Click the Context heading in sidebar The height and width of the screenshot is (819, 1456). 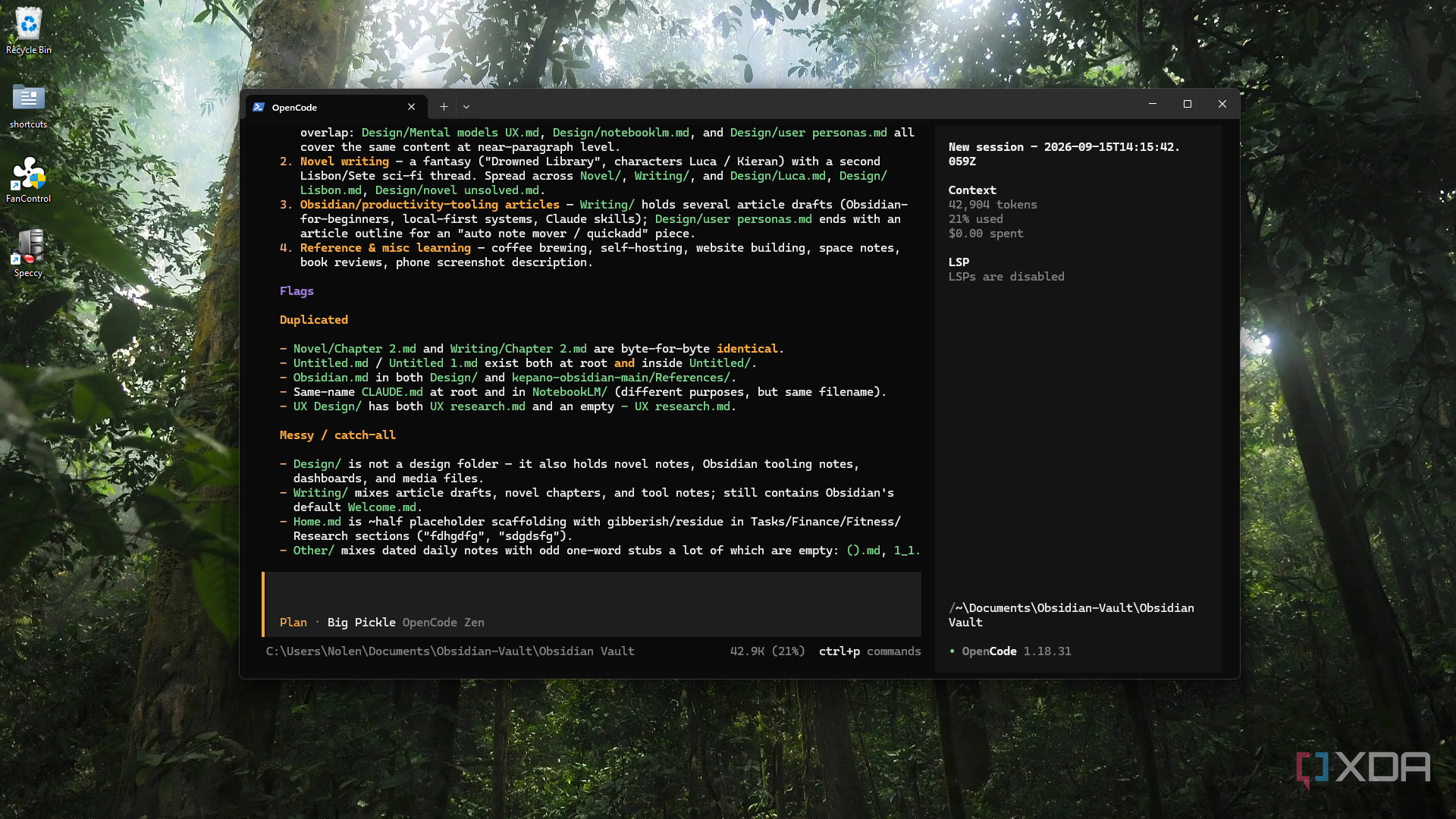pyautogui.click(x=972, y=190)
